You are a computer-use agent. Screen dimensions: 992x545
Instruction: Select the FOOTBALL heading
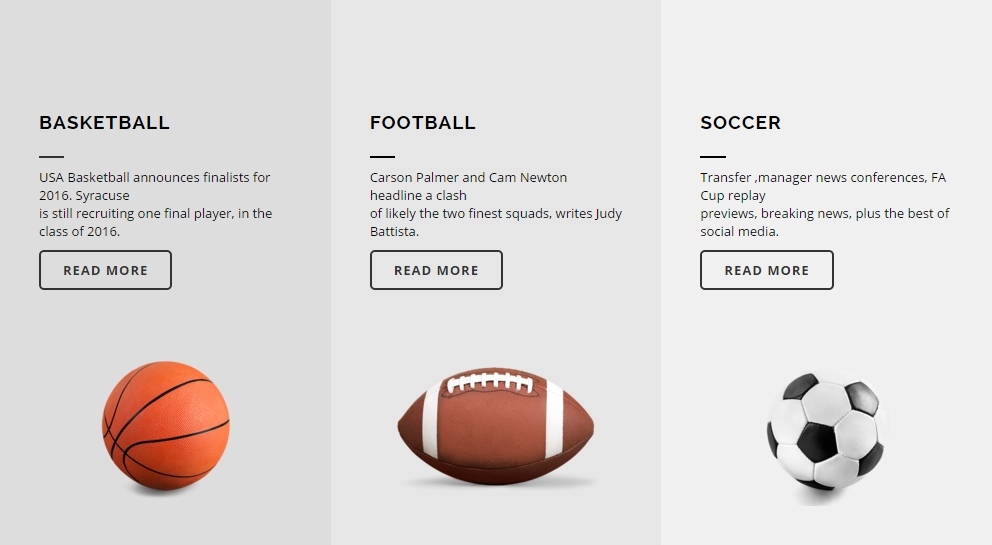pos(423,123)
